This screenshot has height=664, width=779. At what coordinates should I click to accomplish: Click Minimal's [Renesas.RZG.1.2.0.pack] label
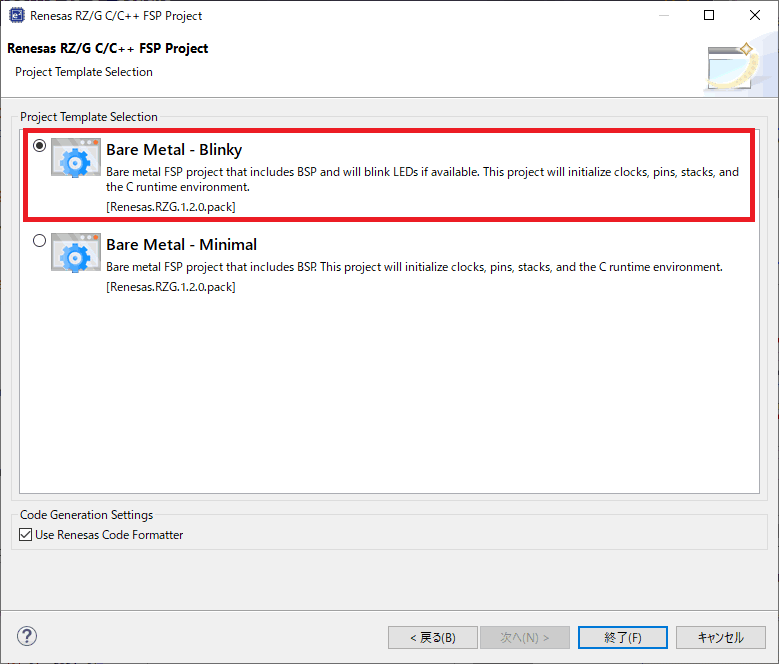tap(171, 287)
